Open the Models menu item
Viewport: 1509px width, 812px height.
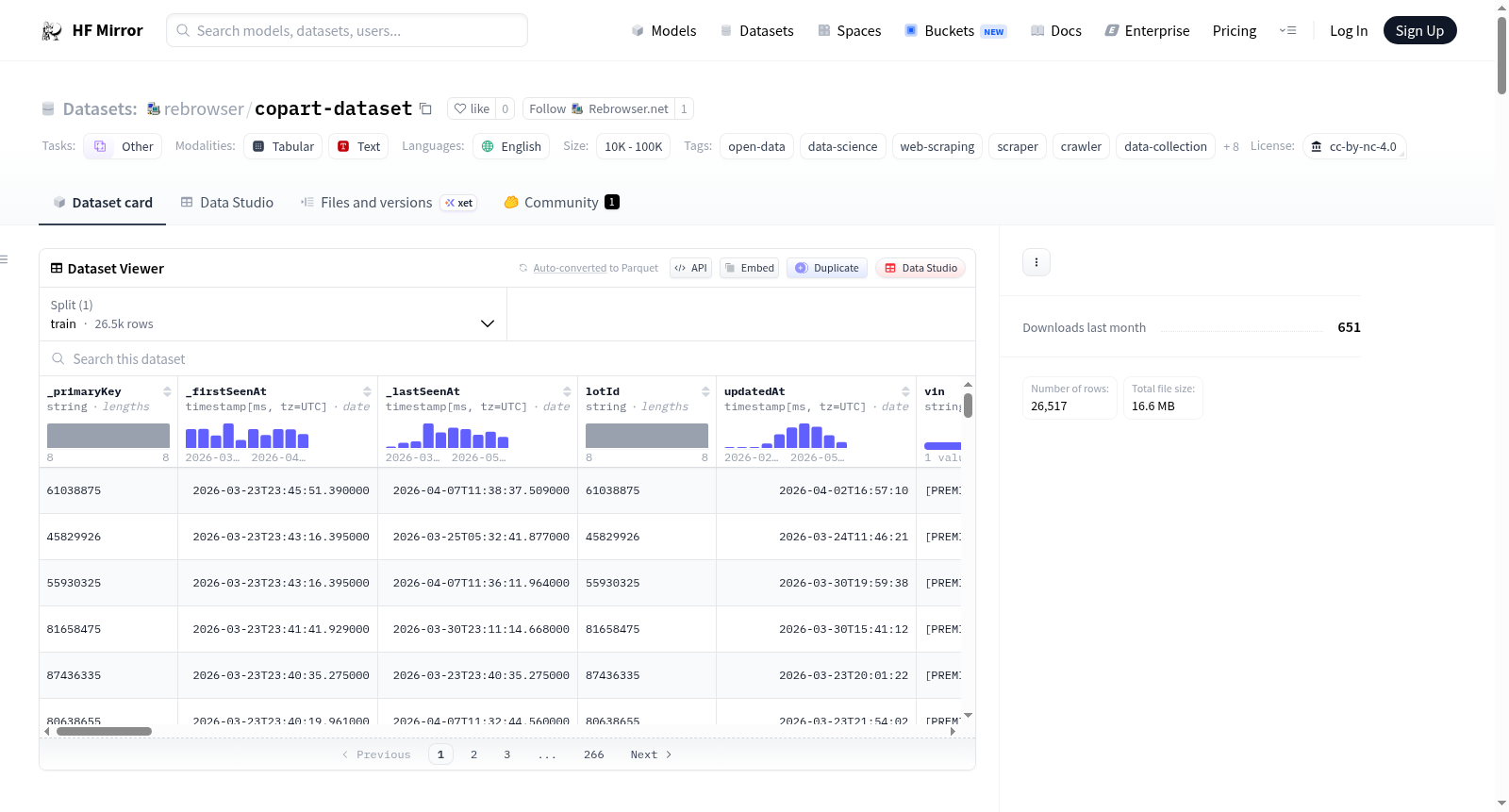point(664,31)
